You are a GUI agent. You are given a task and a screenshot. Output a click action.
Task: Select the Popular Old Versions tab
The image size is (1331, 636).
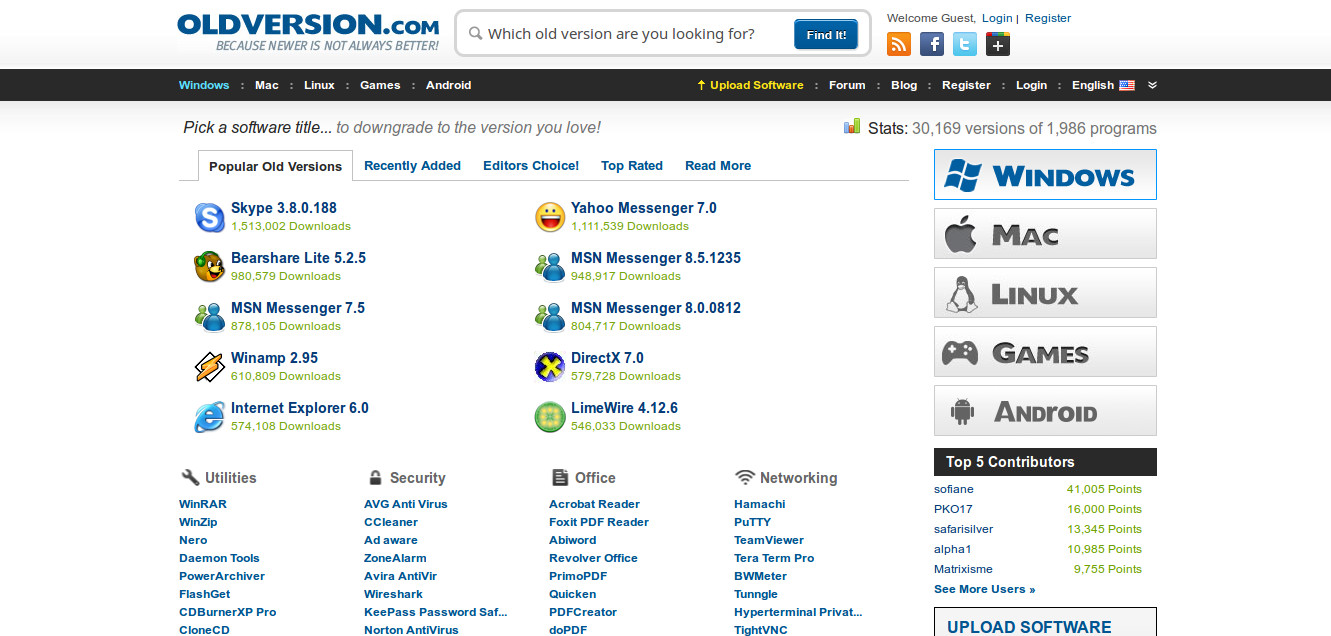click(275, 166)
